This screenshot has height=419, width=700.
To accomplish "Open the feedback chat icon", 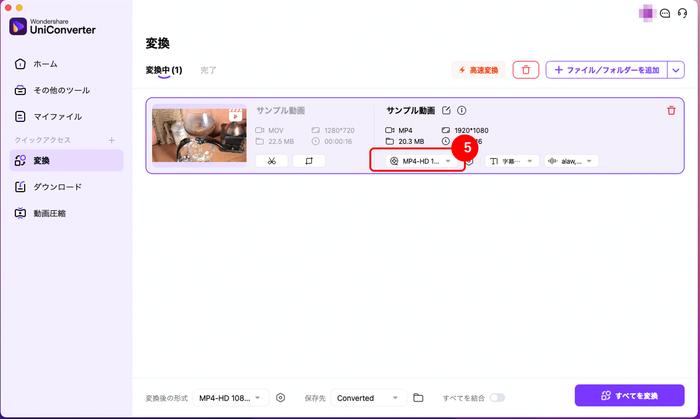I will (665, 13).
